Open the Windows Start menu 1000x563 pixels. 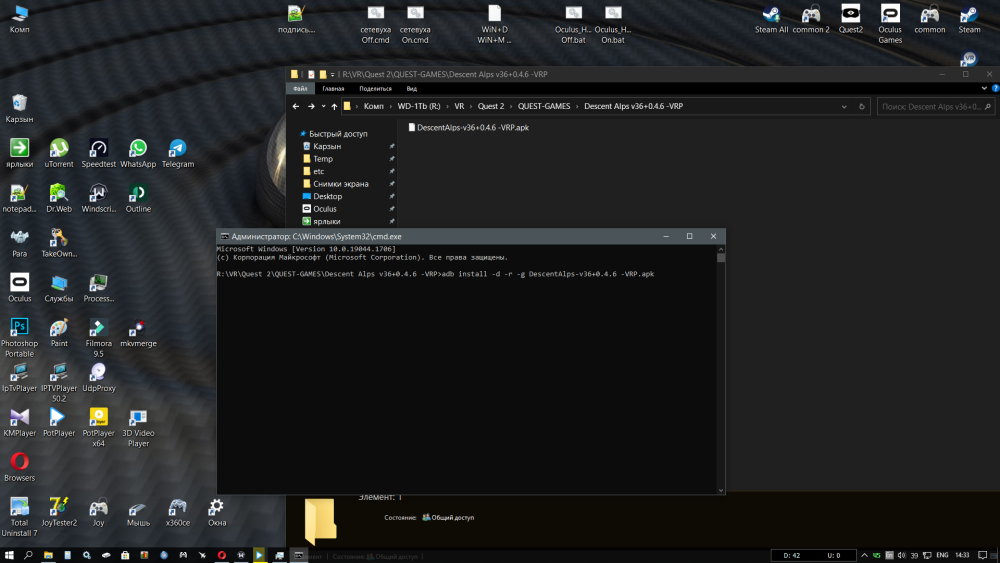coord(9,555)
